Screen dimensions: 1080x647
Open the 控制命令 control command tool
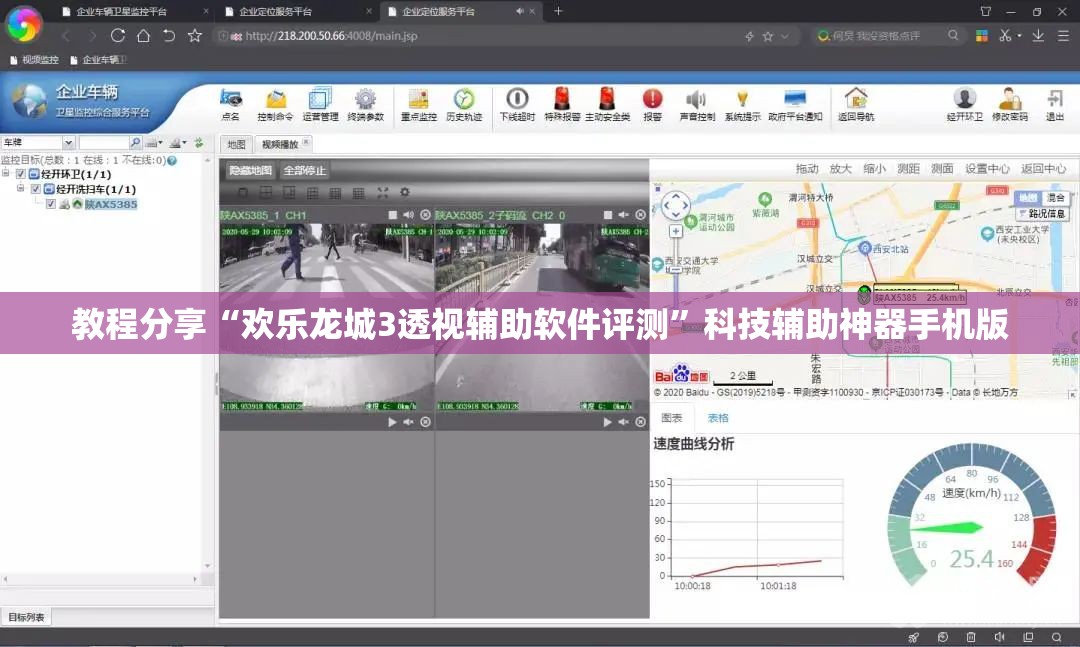(x=275, y=105)
